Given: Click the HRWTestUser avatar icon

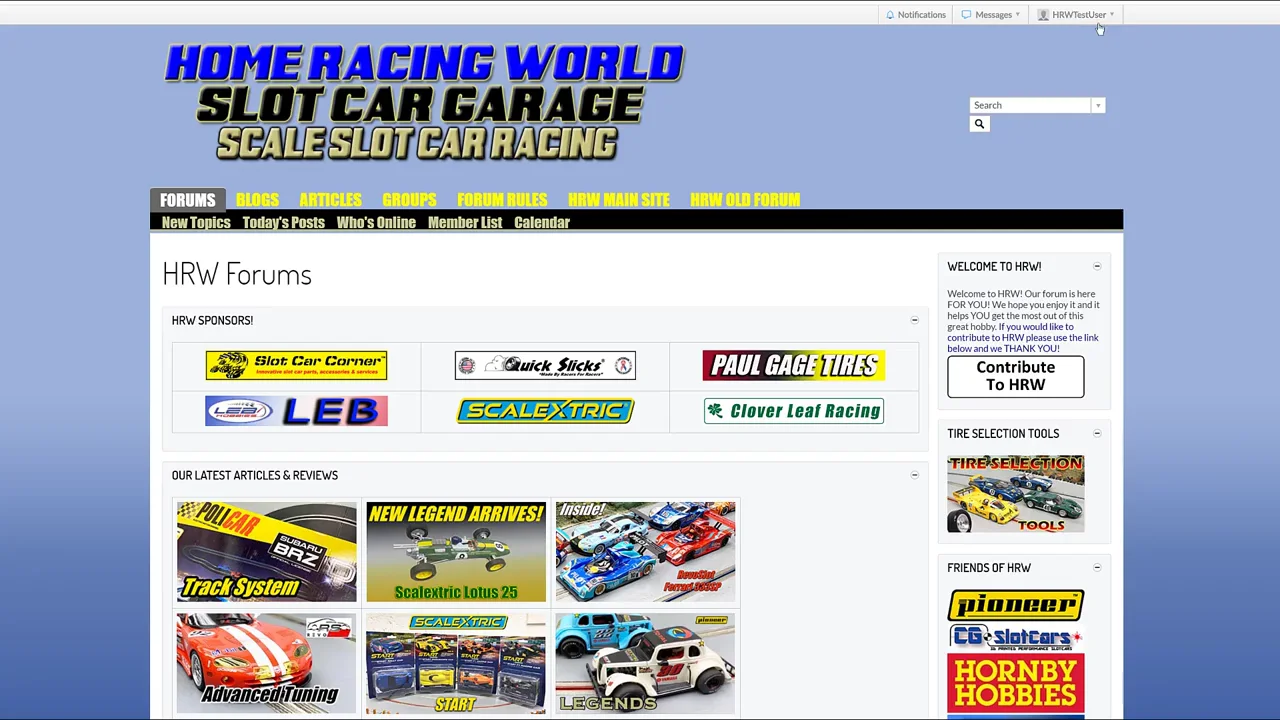Looking at the screenshot, I should (1043, 15).
